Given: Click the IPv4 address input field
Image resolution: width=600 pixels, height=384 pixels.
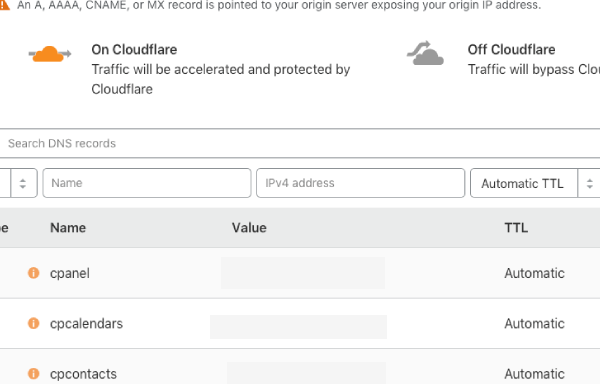Looking at the screenshot, I should tap(360, 183).
